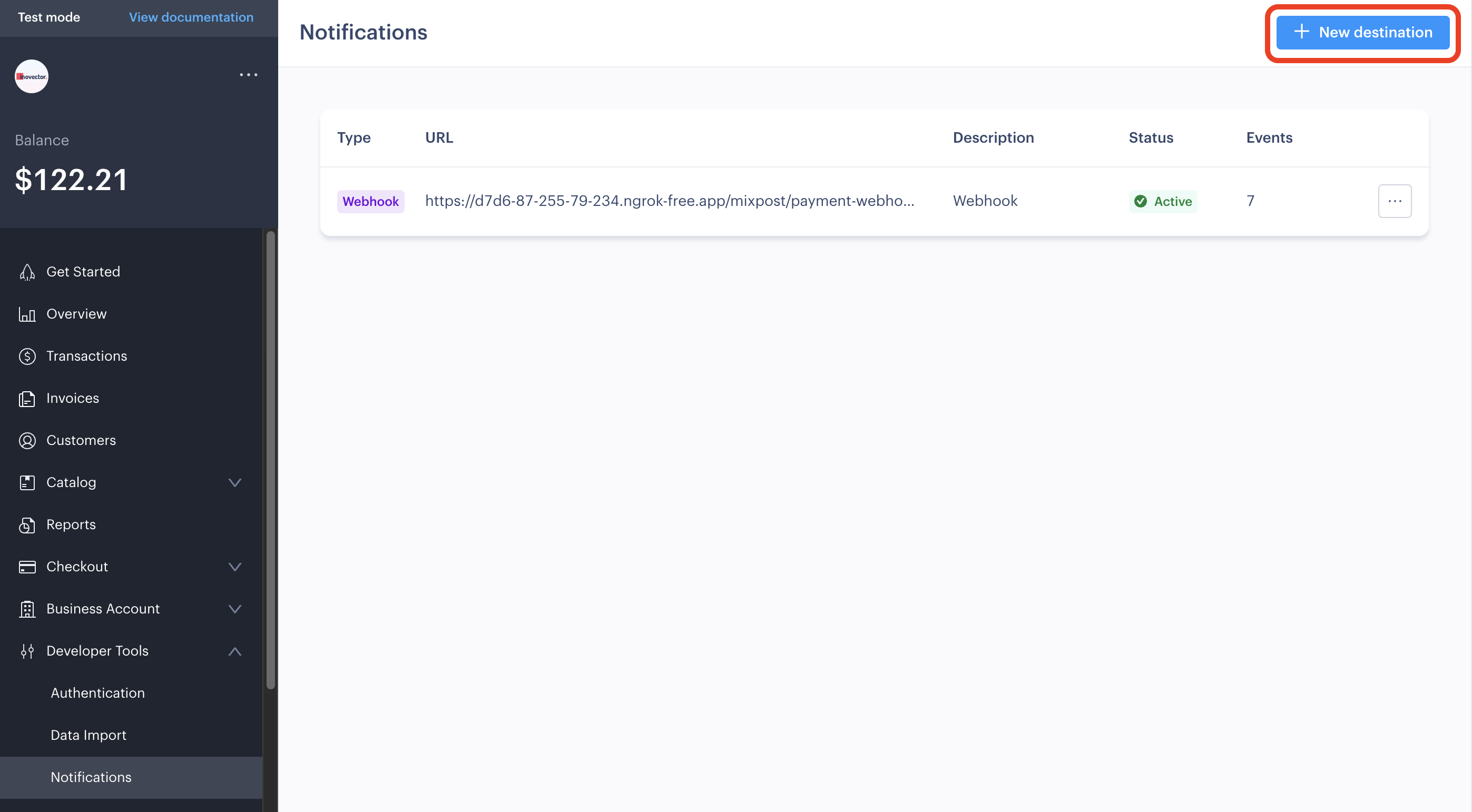
Task: Click the Active status indicator on webhook
Action: [1162, 200]
